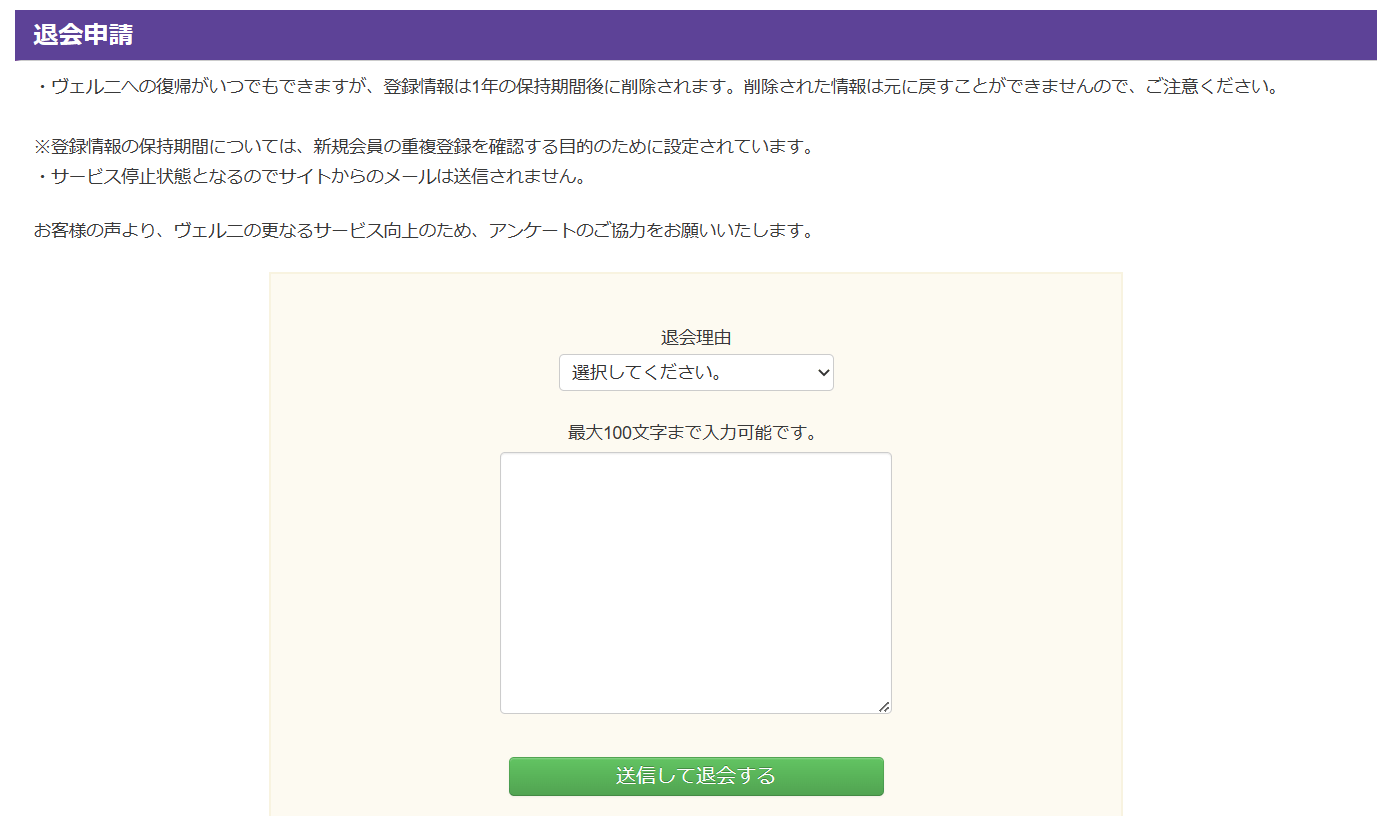This screenshot has height=816, width=1385.
Task: Open the 退会理由 dropdown menu
Action: pyautogui.click(x=695, y=373)
